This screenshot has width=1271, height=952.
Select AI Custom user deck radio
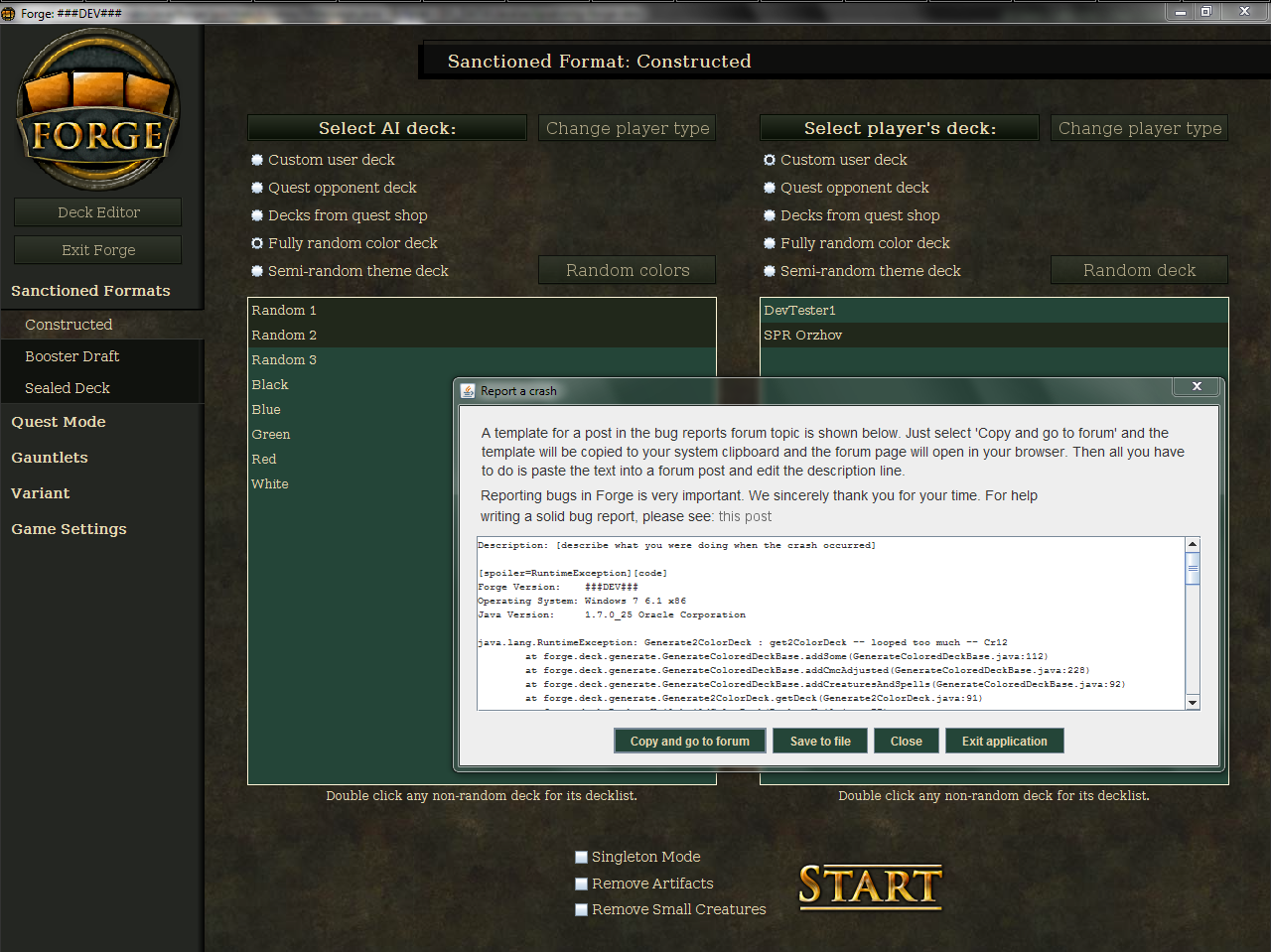257,160
